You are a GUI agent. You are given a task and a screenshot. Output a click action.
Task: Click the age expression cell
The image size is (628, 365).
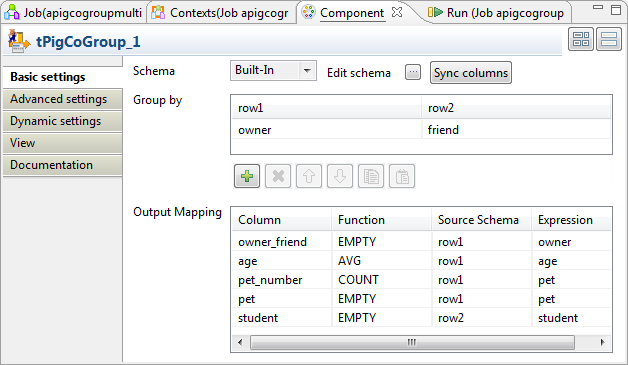click(x=572, y=261)
